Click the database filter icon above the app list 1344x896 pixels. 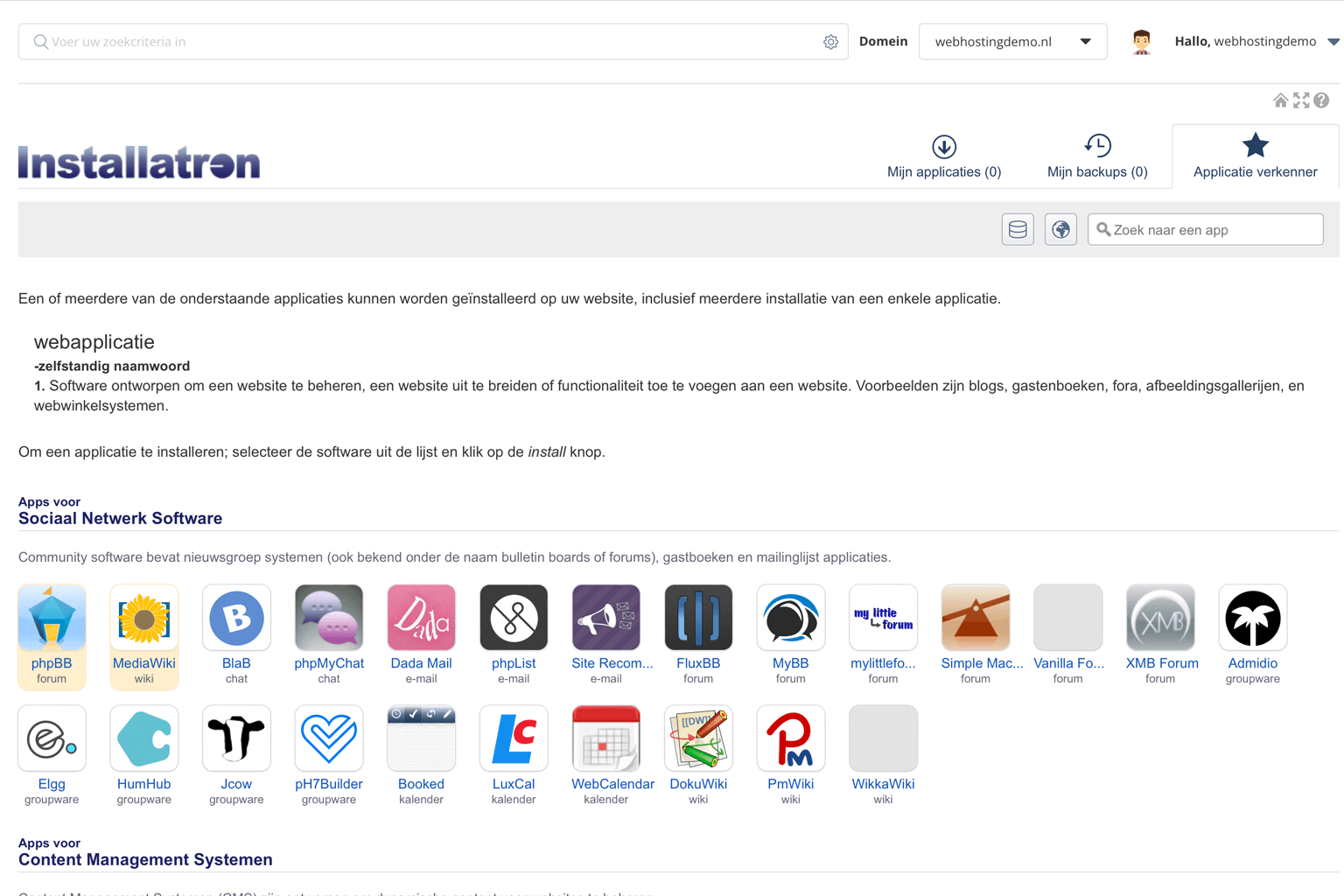(1017, 229)
